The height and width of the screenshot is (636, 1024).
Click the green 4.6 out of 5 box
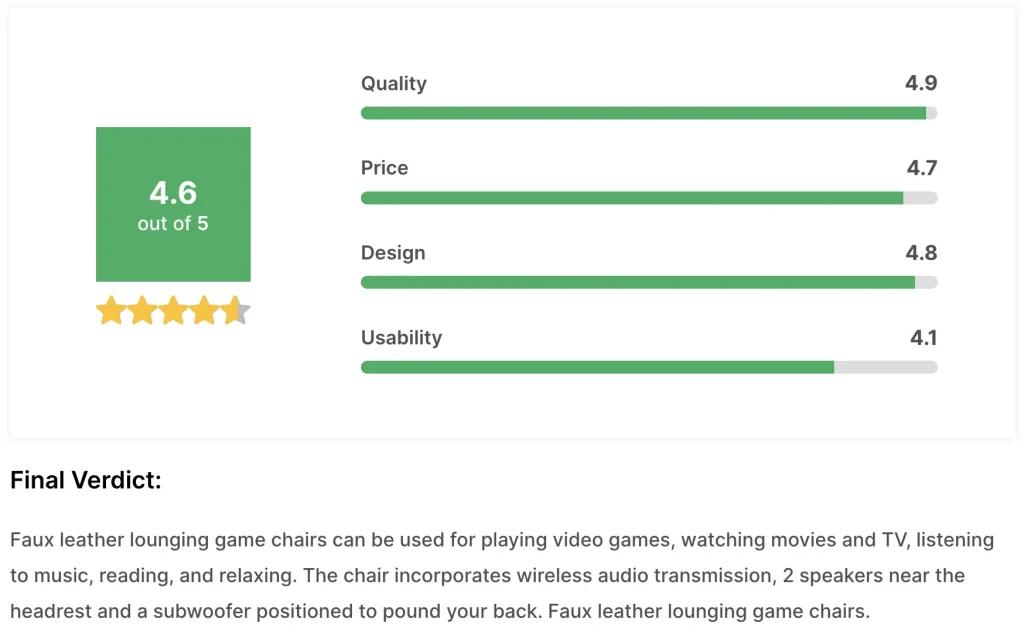tap(173, 204)
